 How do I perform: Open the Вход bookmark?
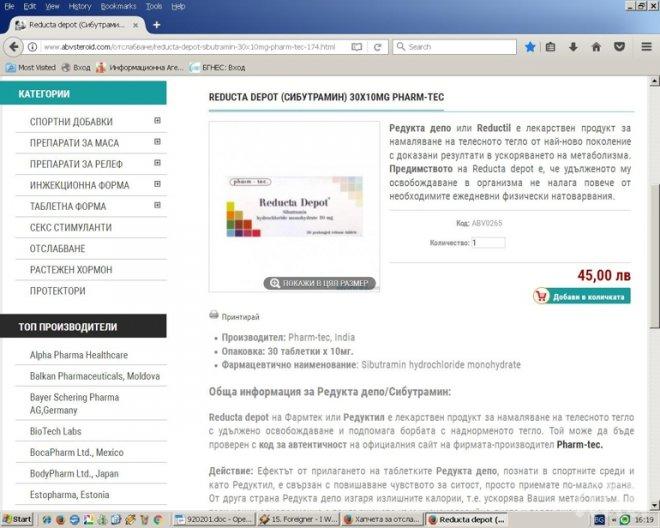coord(76,67)
